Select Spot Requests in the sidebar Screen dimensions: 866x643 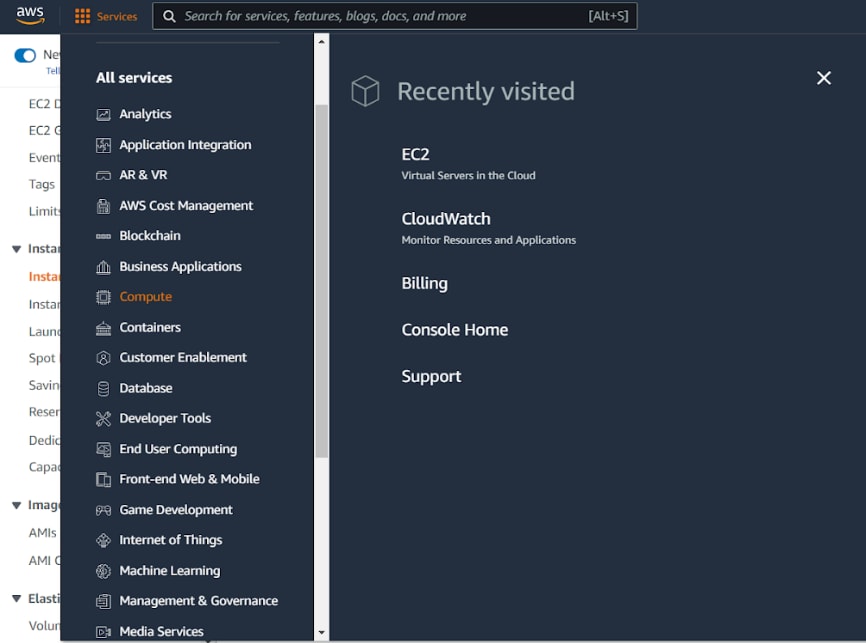pos(43,359)
